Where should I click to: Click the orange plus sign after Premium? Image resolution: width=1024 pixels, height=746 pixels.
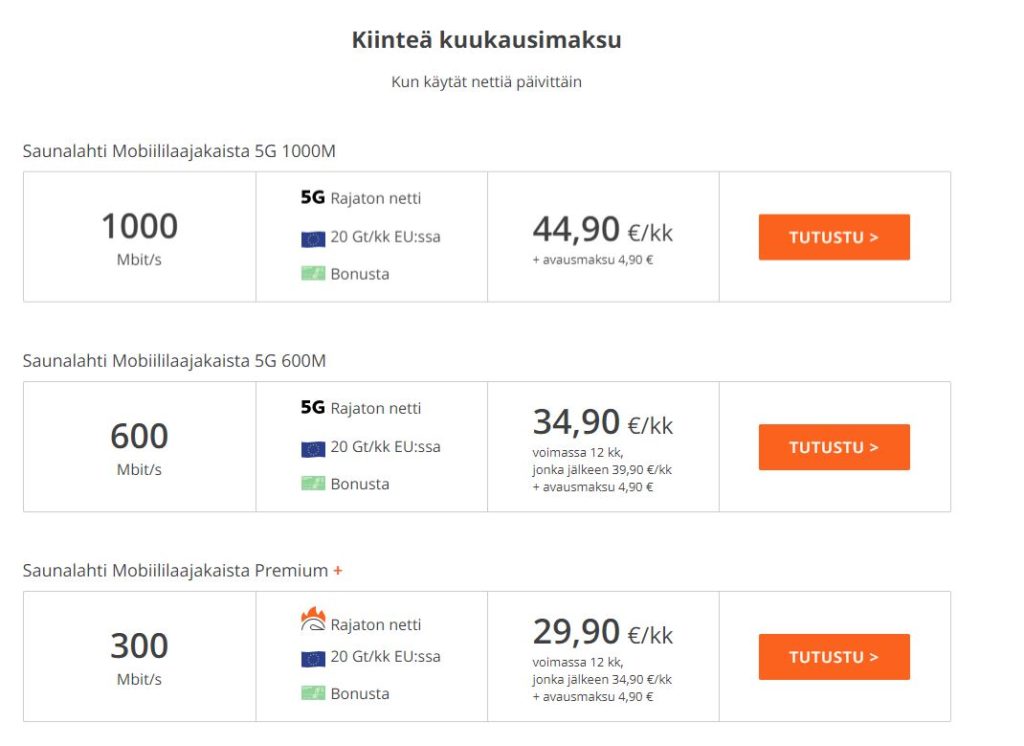coord(338,571)
